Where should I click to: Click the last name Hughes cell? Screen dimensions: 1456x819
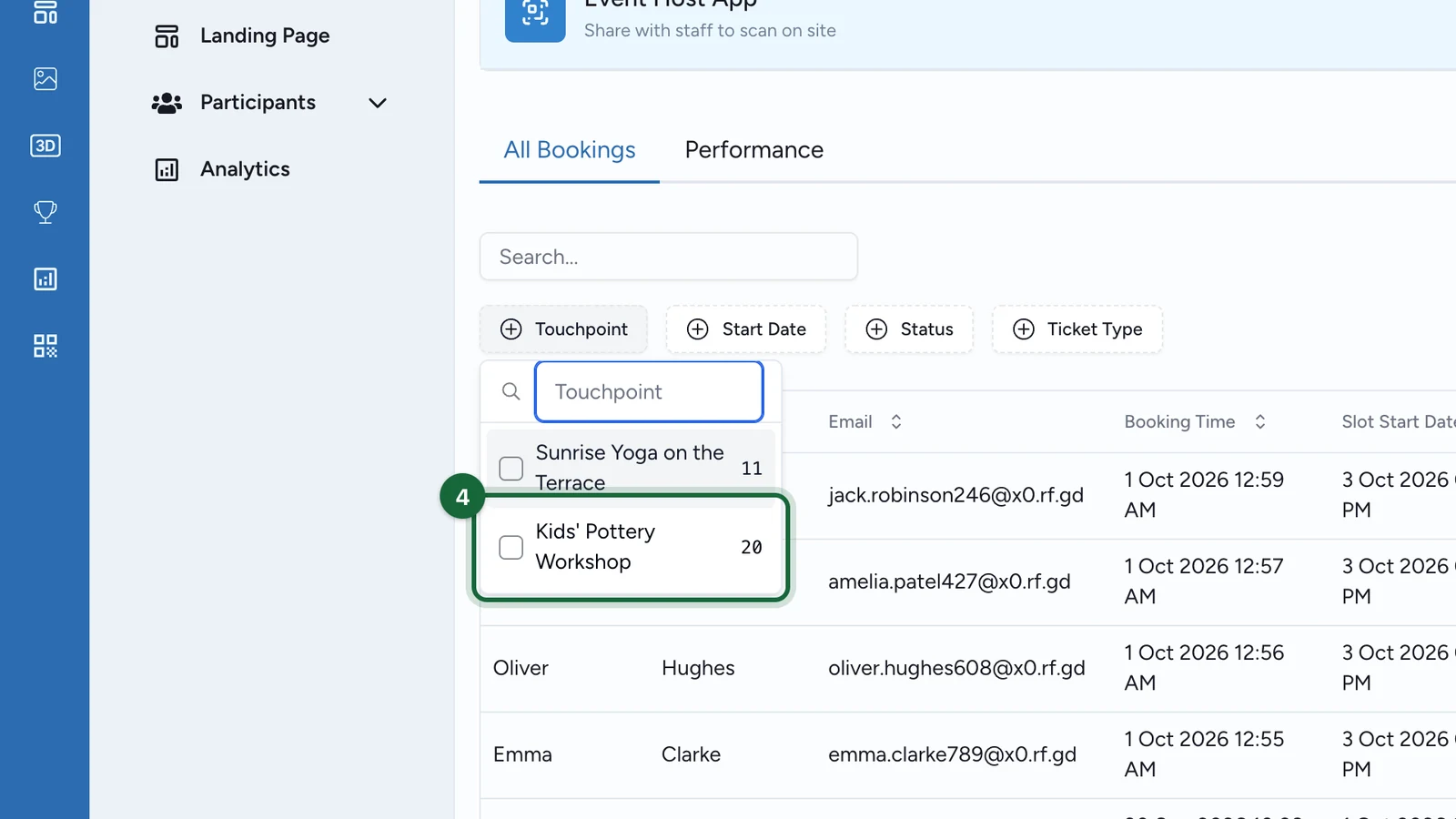pyautogui.click(x=698, y=668)
